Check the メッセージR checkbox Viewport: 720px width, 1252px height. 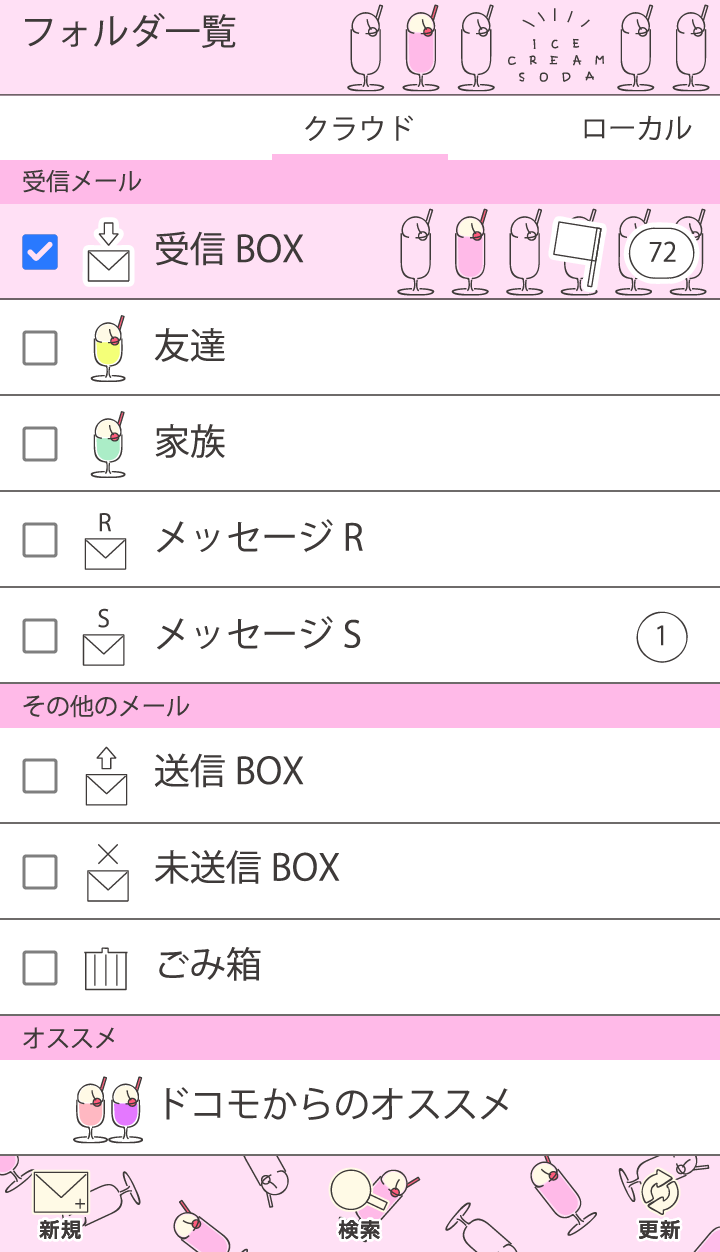(40, 540)
